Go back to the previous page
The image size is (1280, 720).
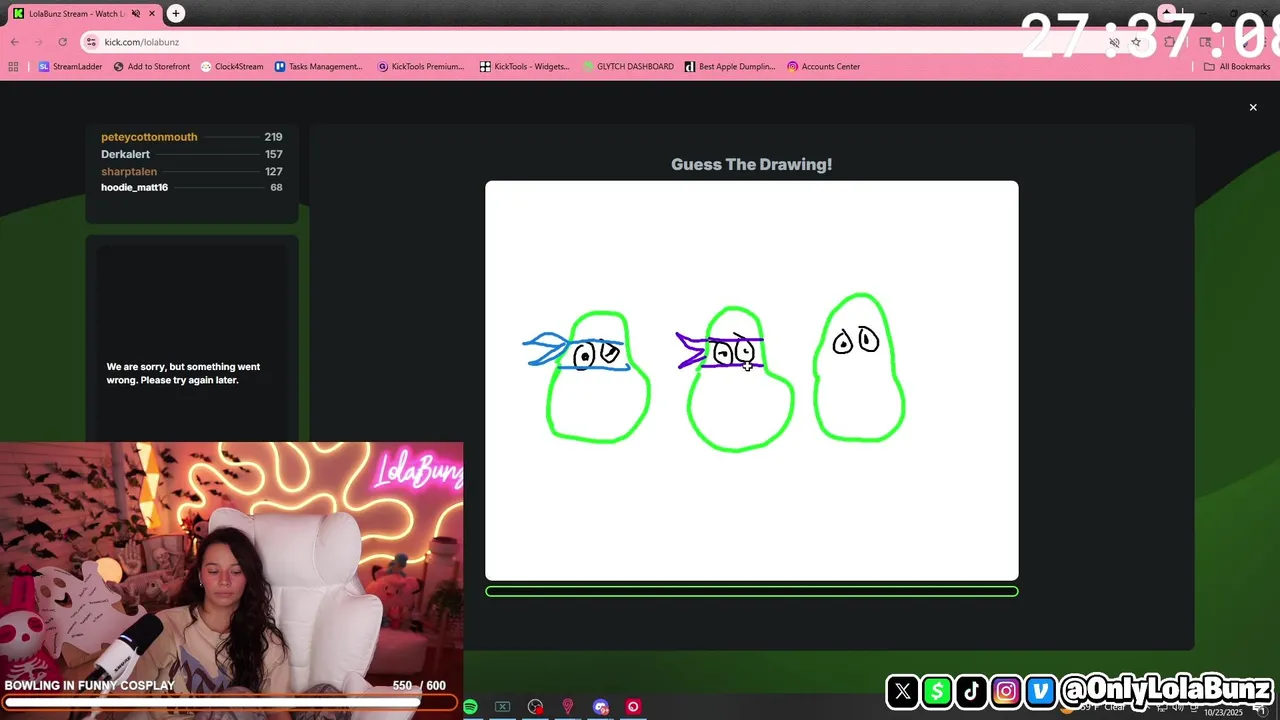tap(14, 42)
